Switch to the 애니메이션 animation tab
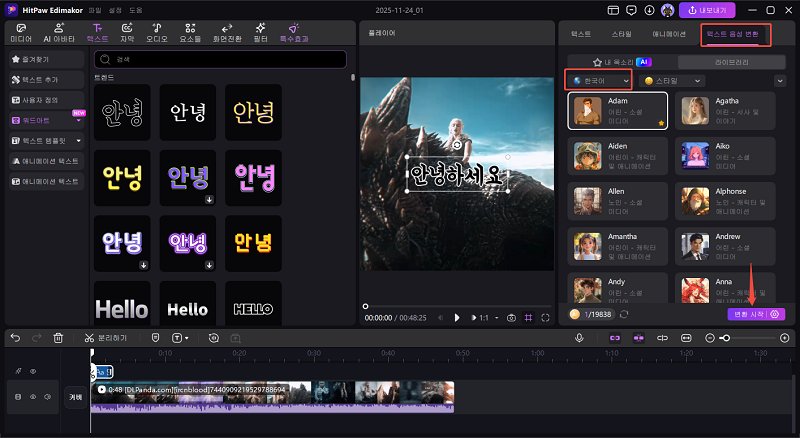This screenshot has width=800, height=438. click(x=669, y=34)
